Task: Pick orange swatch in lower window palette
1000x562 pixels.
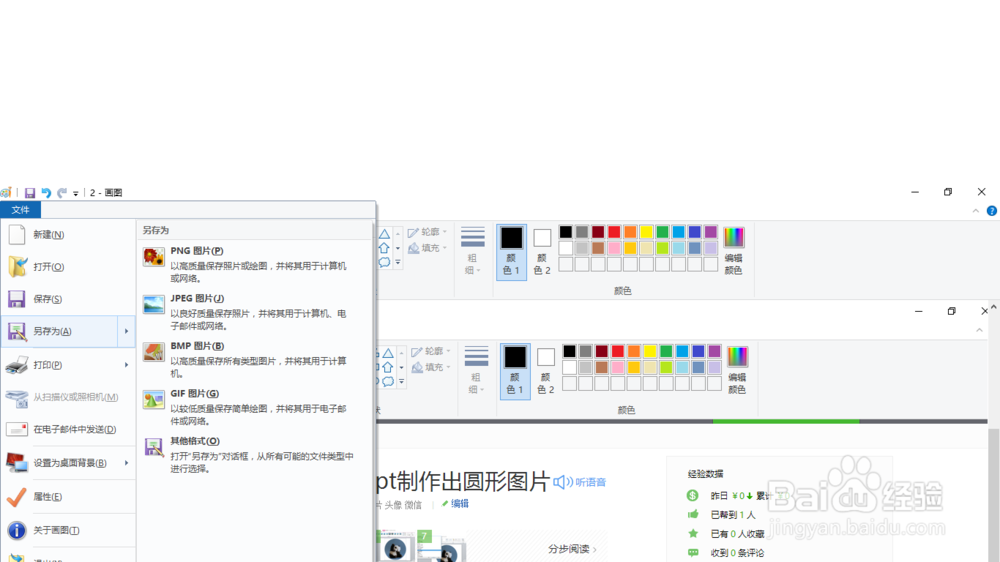Action: (x=634, y=351)
